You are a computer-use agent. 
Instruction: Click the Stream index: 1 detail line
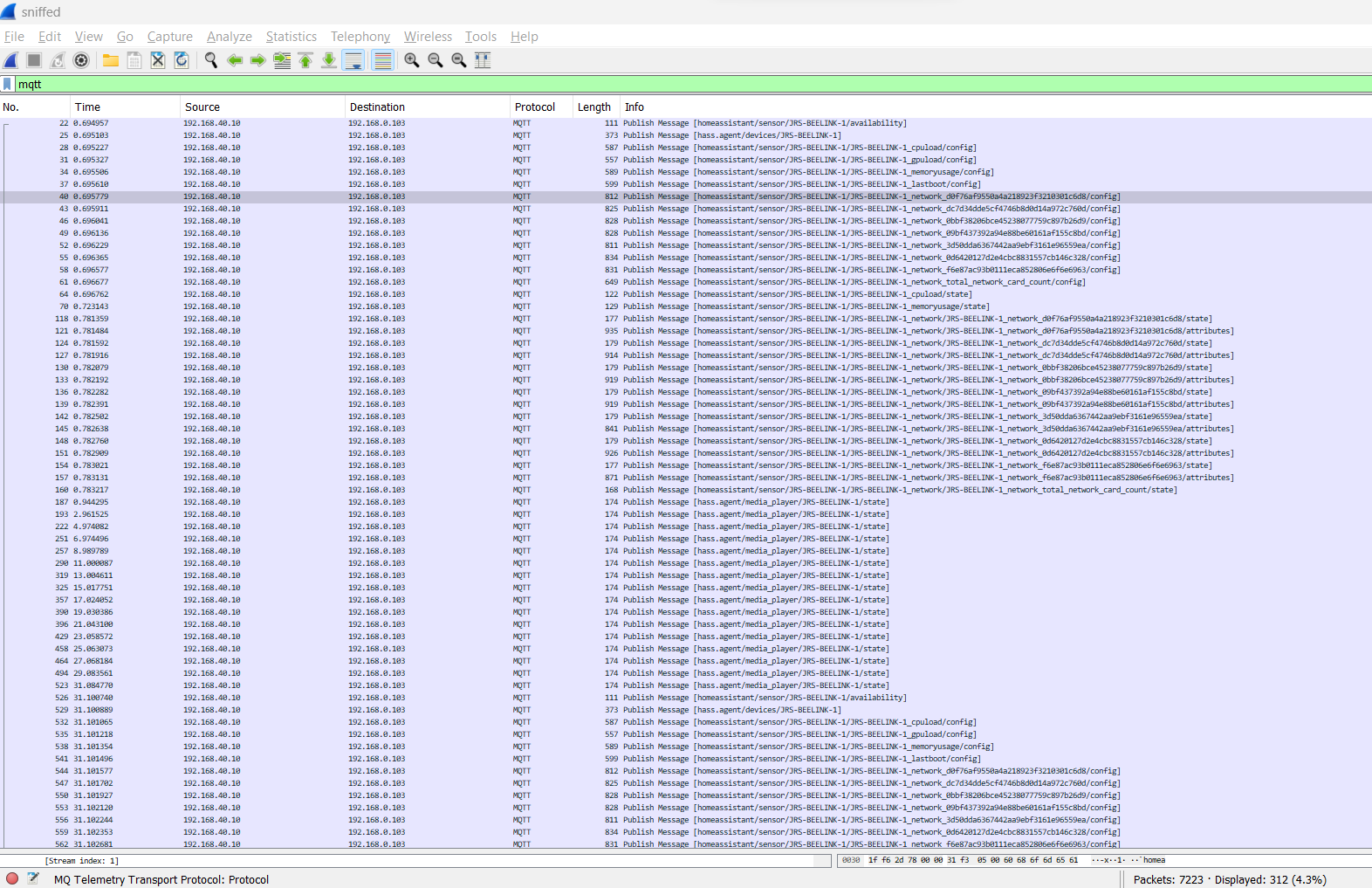click(82, 861)
